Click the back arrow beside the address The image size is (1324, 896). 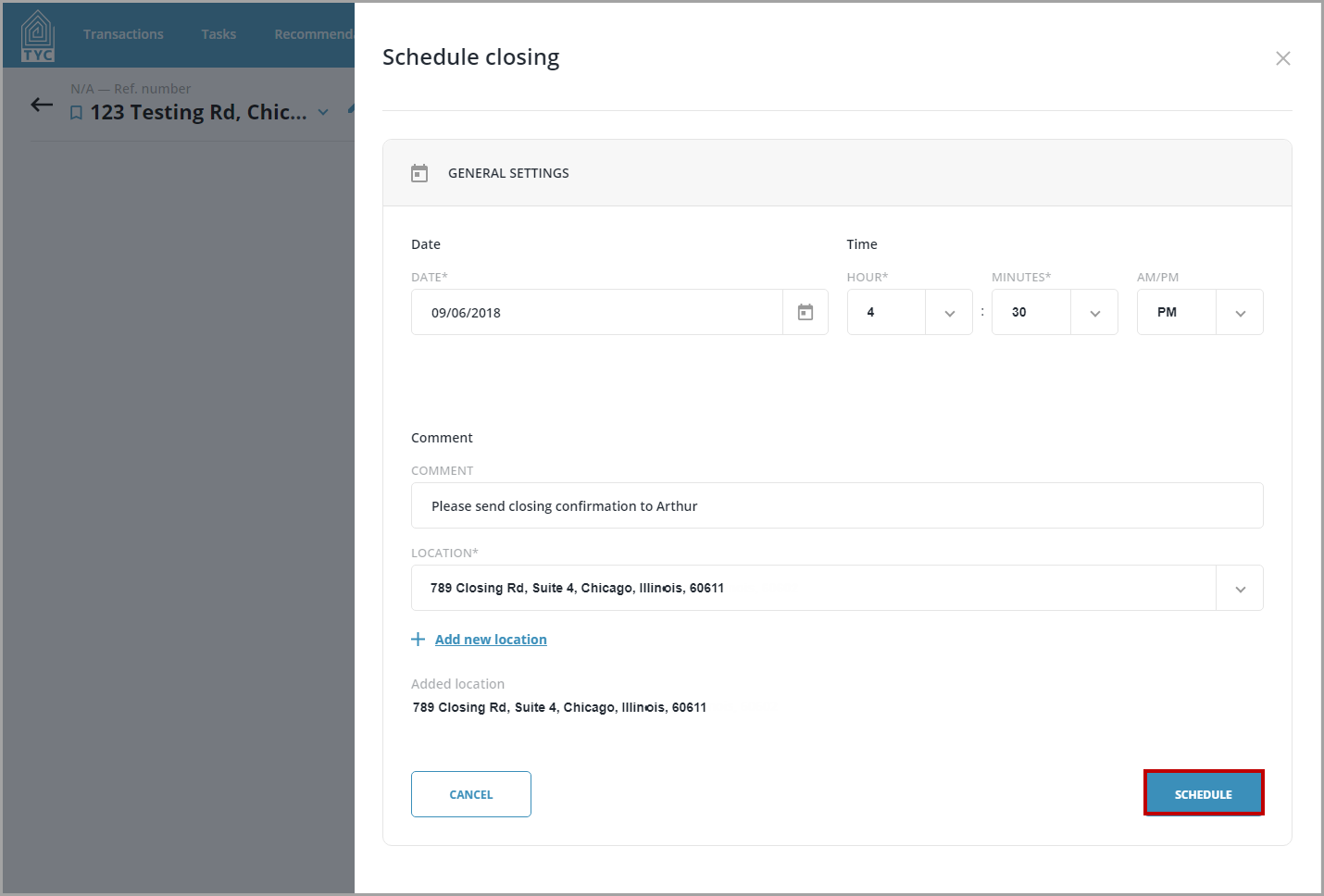pyautogui.click(x=42, y=105)
